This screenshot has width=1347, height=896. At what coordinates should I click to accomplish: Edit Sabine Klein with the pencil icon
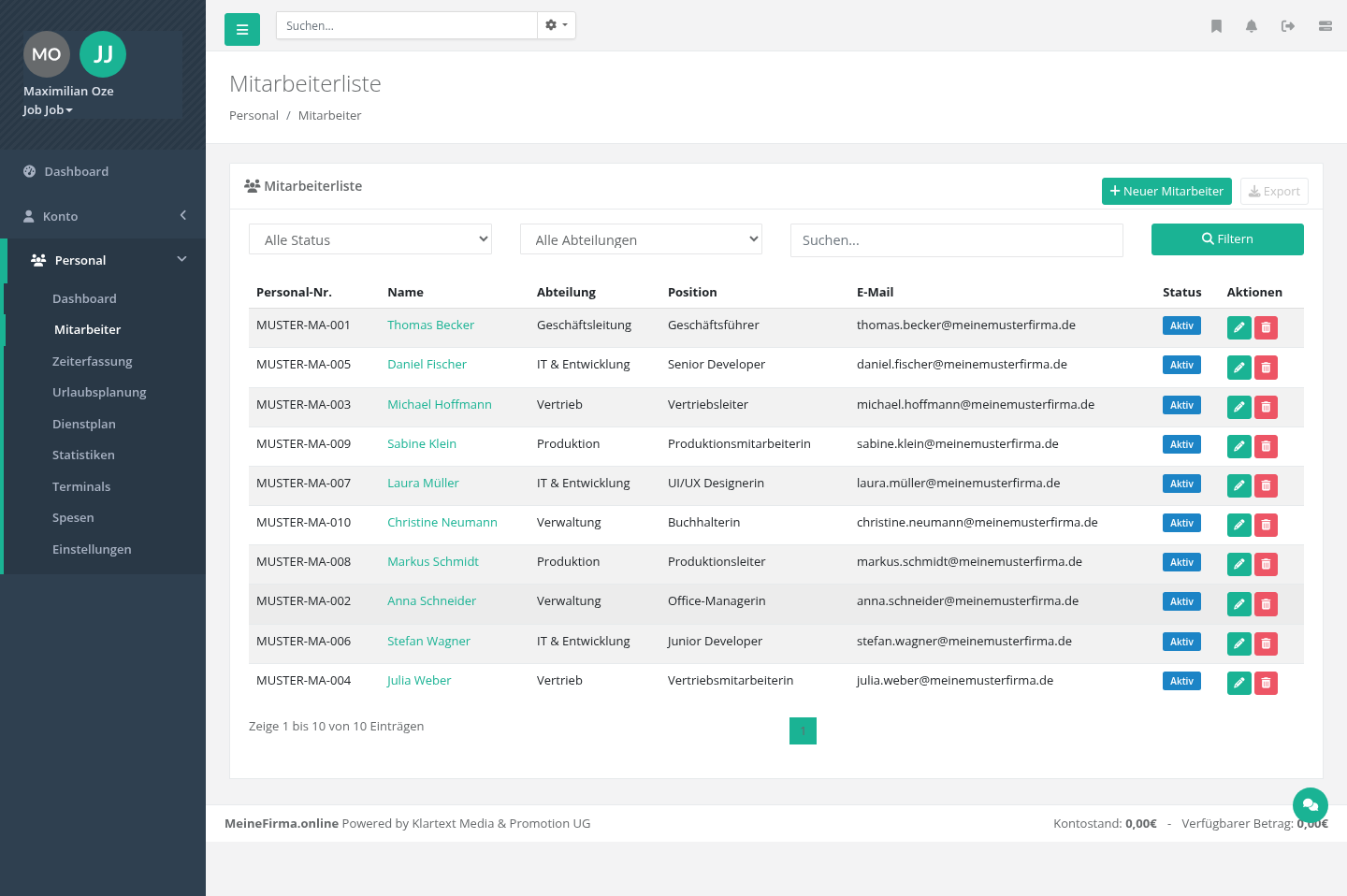[x=1238, y=446]
